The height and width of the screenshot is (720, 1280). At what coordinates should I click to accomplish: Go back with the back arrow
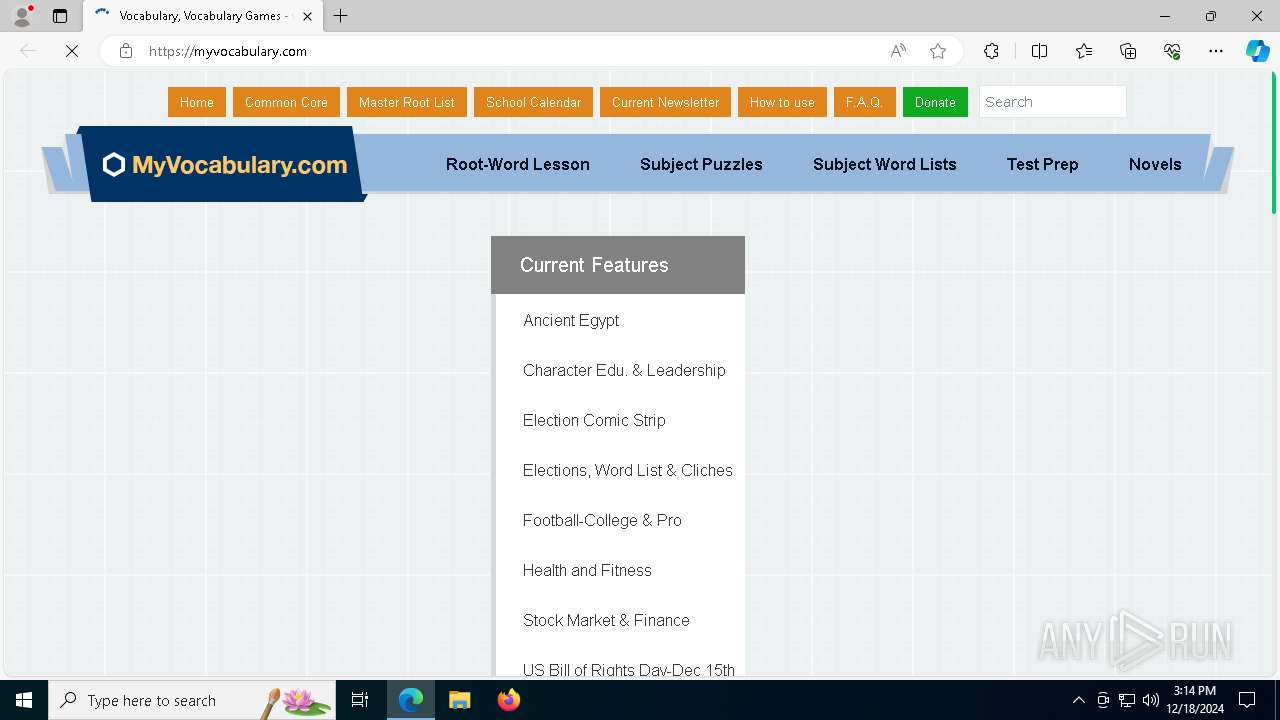tap(28, 51)
